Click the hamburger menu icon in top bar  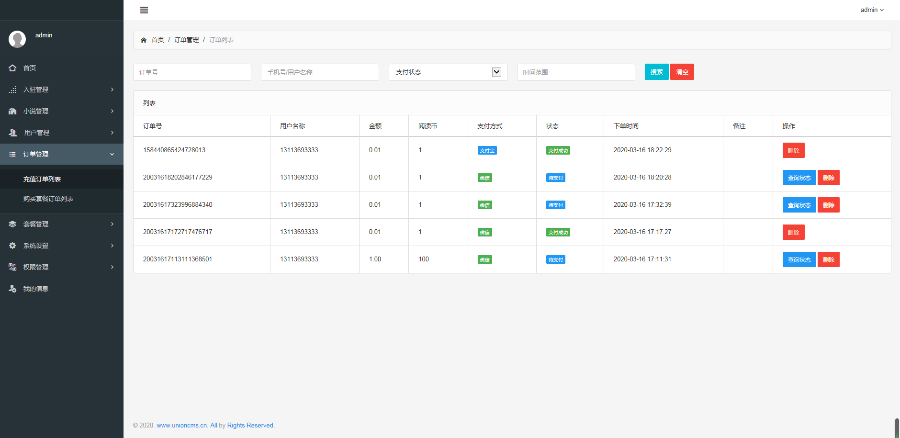144,9
